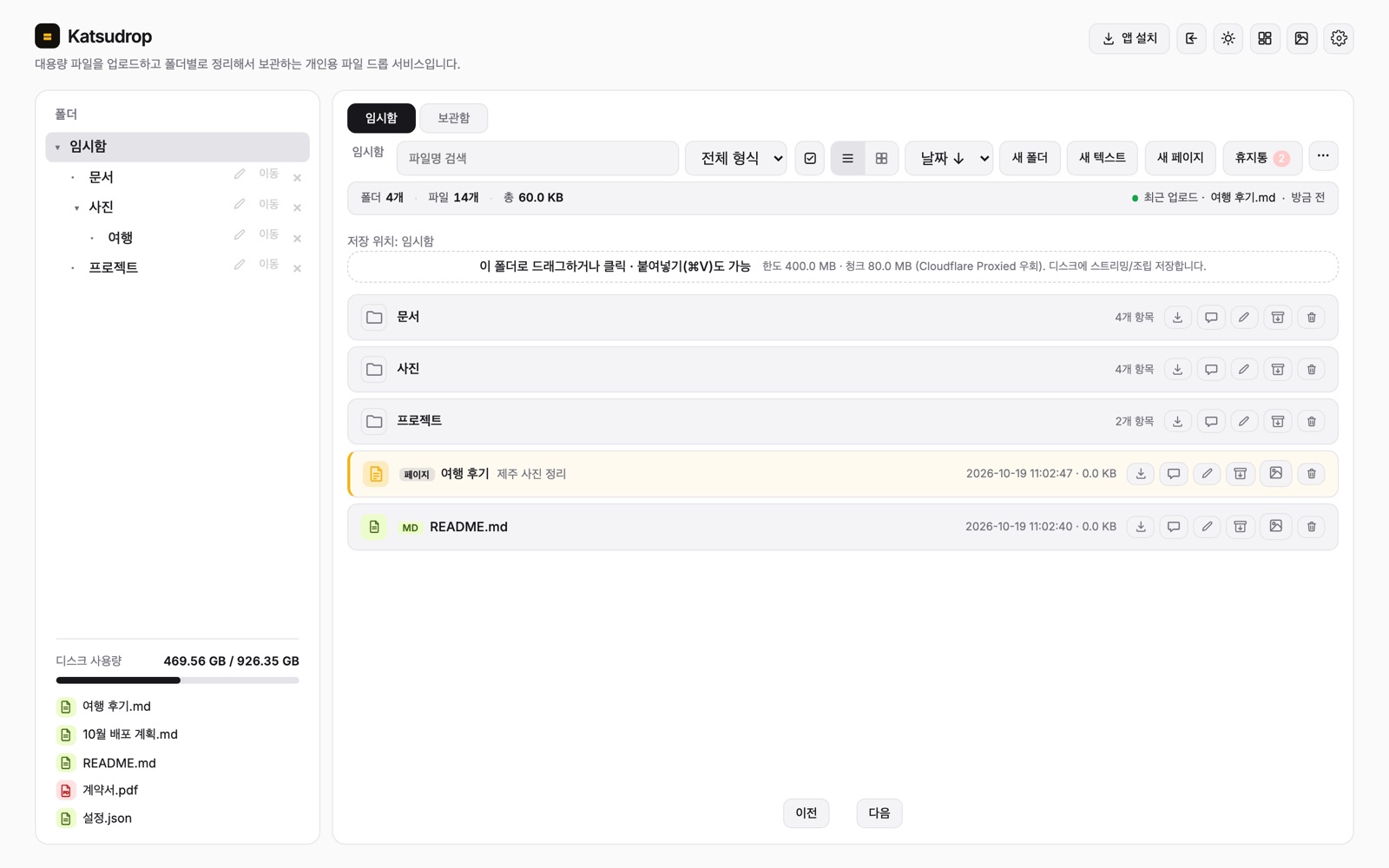Rename the 문서 folder in the file list
The width and height of the screenshot is (1389, 868).
click(1244, 318)
